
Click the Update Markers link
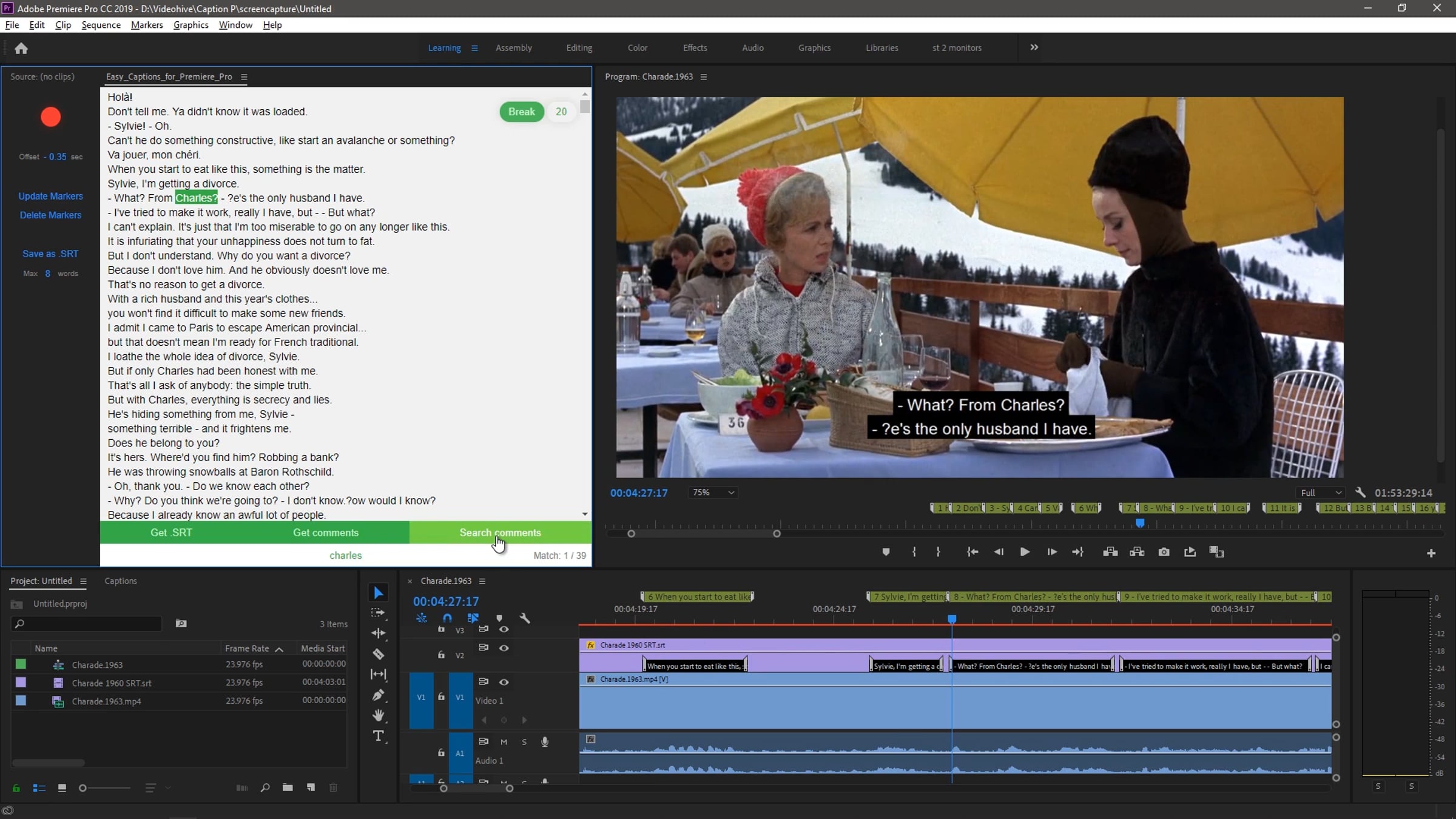[50, 197]
